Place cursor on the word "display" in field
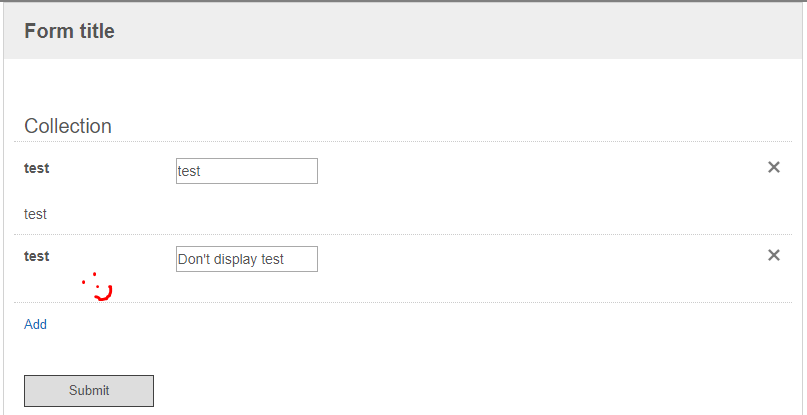807x415 pixels. [234, 259]
